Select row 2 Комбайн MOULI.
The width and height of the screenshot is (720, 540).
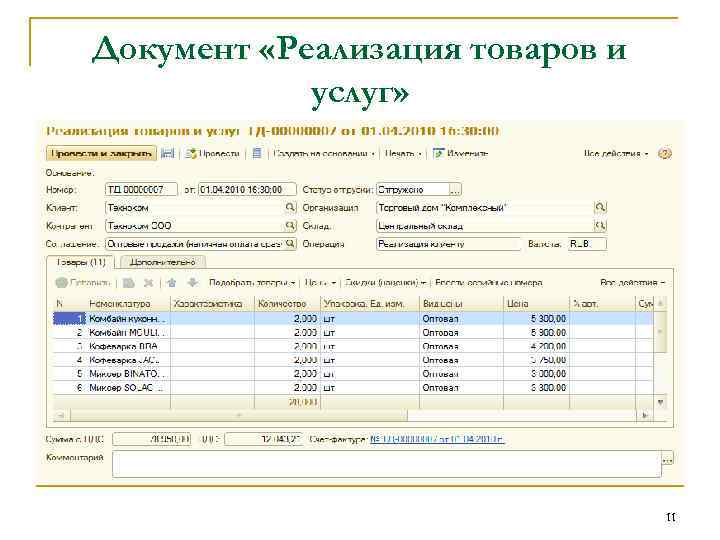point(353,332)
